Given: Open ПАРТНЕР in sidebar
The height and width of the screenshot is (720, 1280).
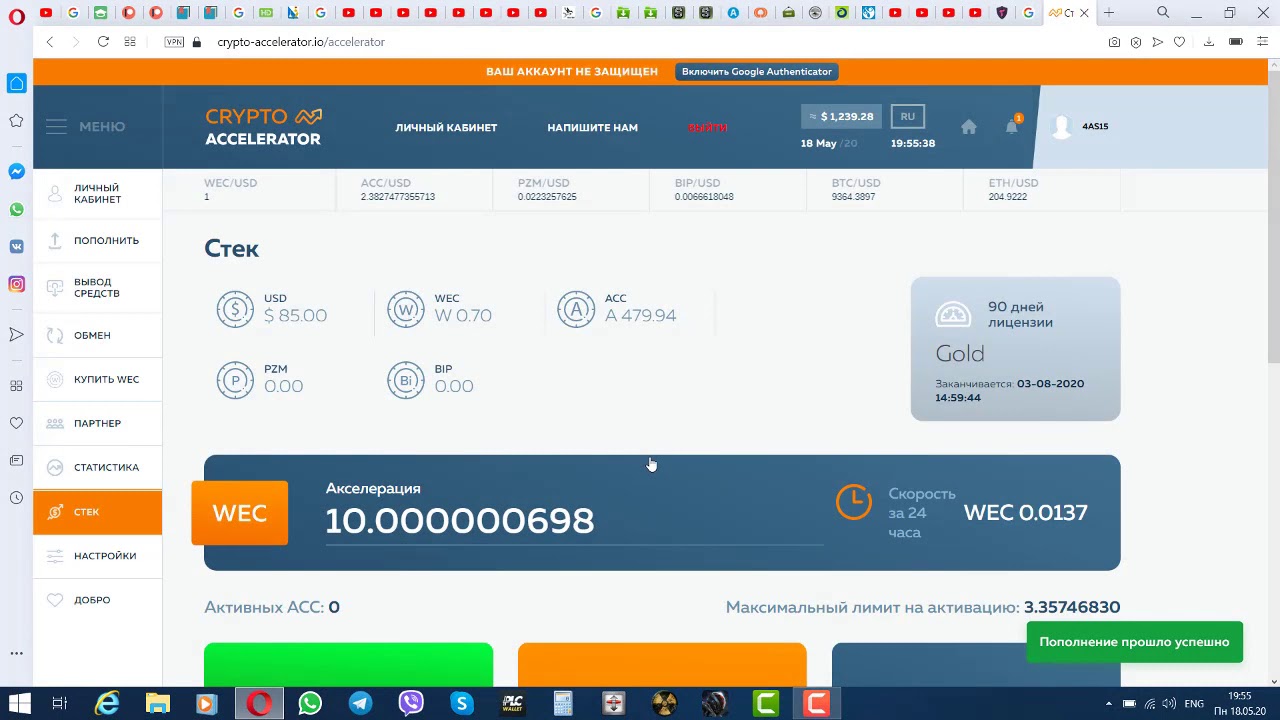Looking at the screenshot, I should (97, 423).
